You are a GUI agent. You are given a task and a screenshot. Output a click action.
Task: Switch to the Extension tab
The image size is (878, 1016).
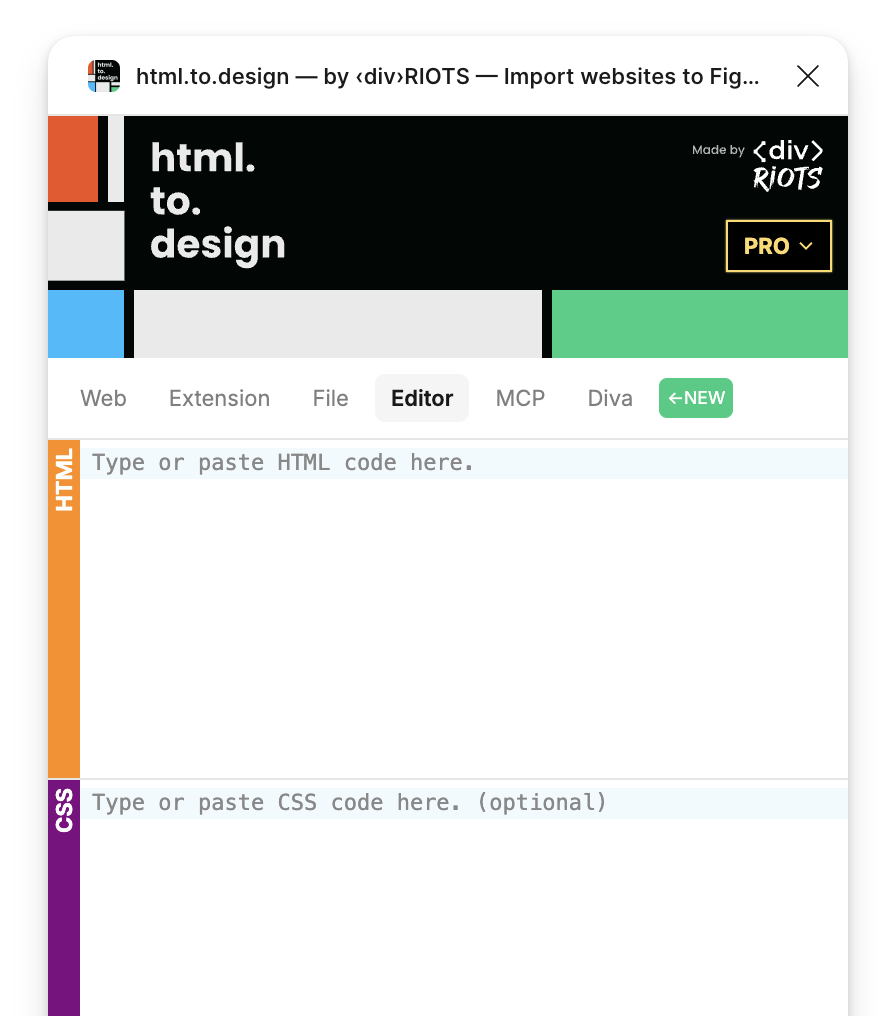click(x=219, y=398)
